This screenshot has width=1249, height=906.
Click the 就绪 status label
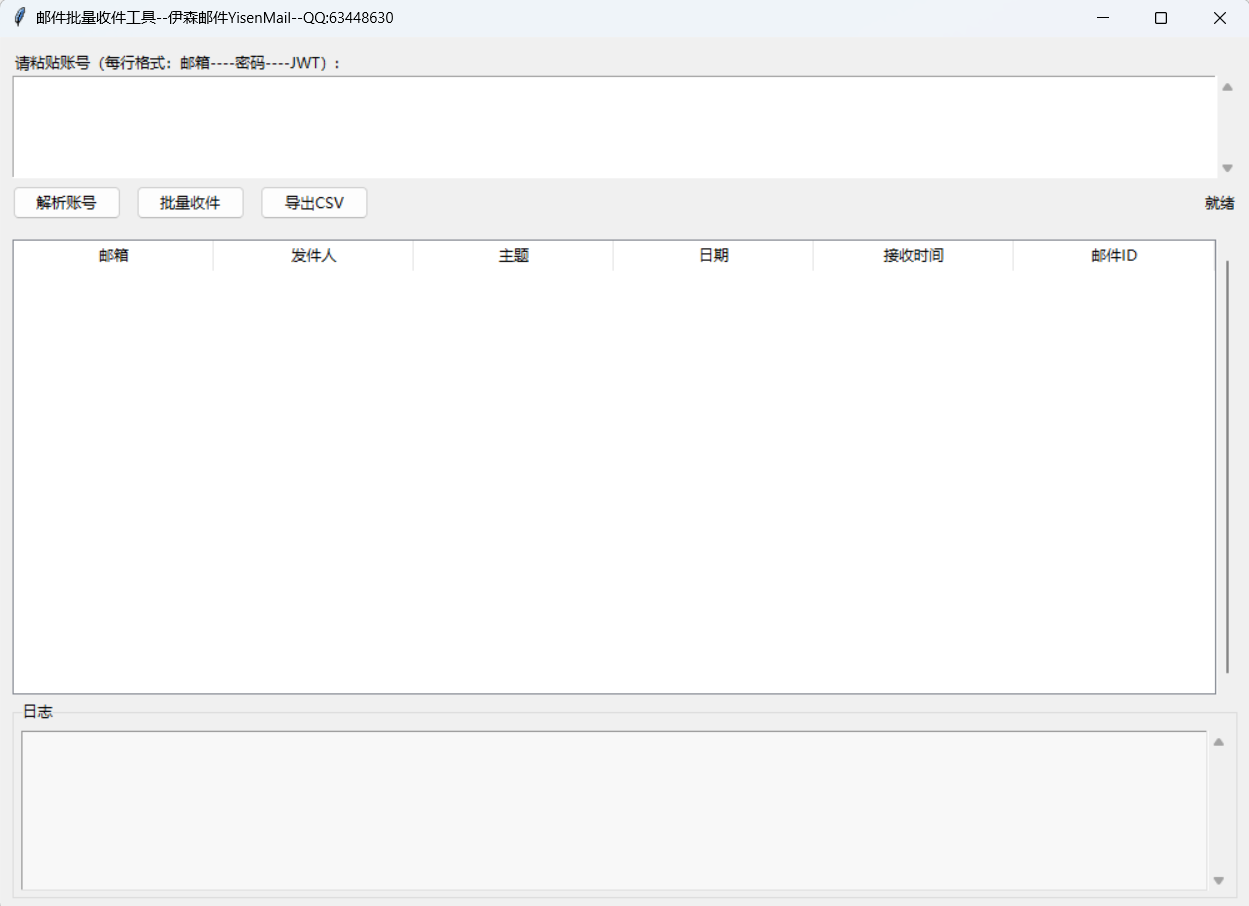click(x=1219, y=204)
